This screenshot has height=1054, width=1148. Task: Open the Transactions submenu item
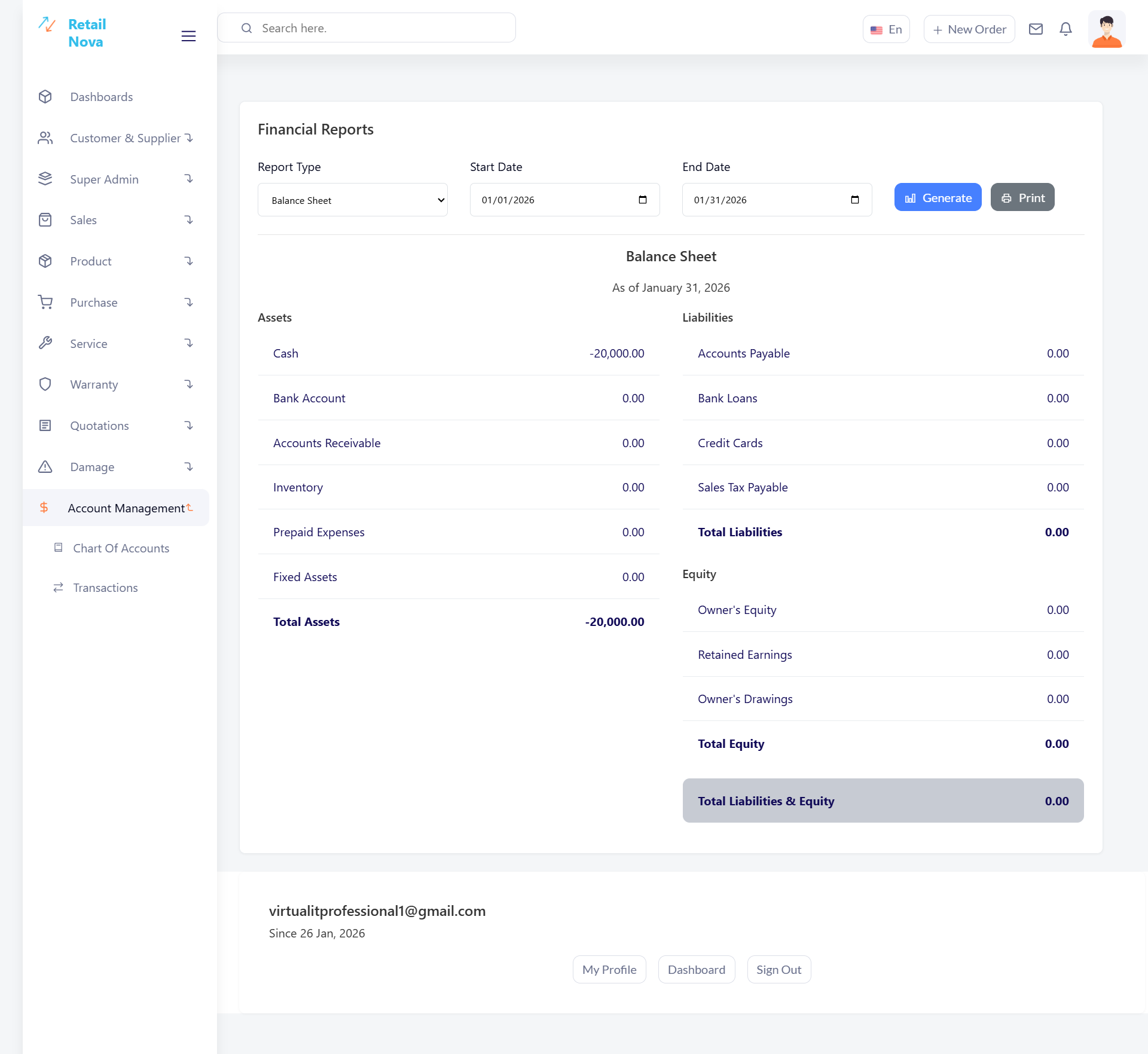coord(105,588)
